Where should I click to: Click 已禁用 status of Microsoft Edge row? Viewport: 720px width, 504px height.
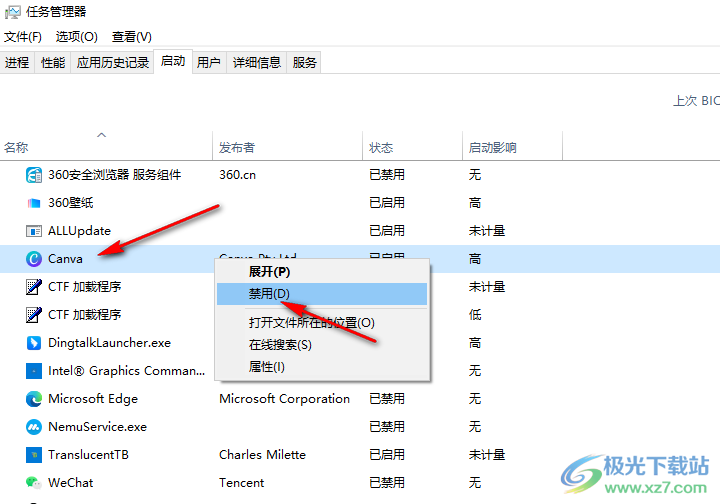coord(387,399)
